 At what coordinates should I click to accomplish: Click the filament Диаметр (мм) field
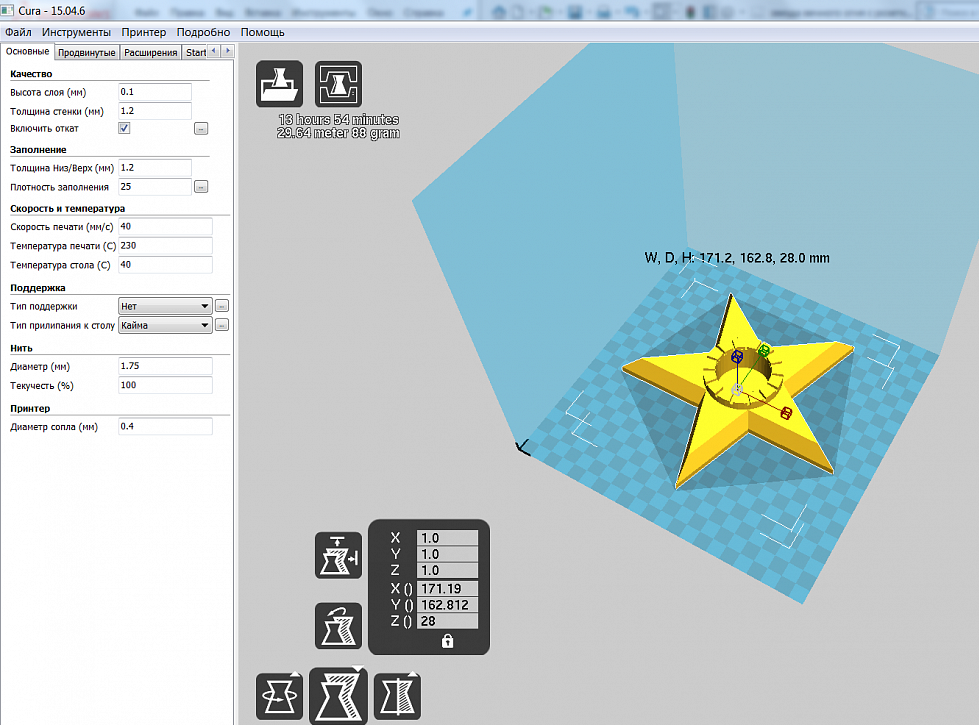165,366
